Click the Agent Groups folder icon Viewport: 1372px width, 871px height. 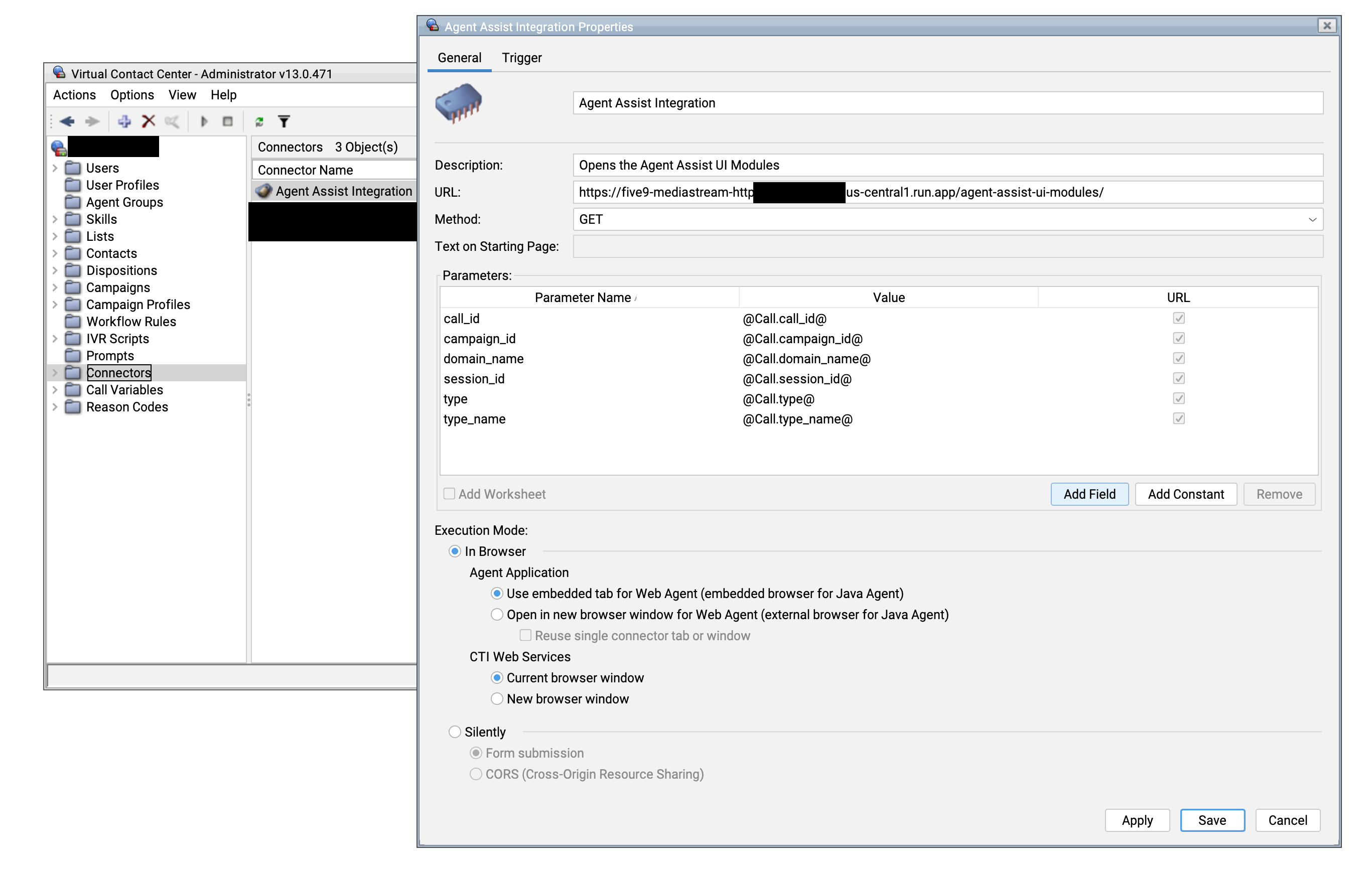[73, 202]
